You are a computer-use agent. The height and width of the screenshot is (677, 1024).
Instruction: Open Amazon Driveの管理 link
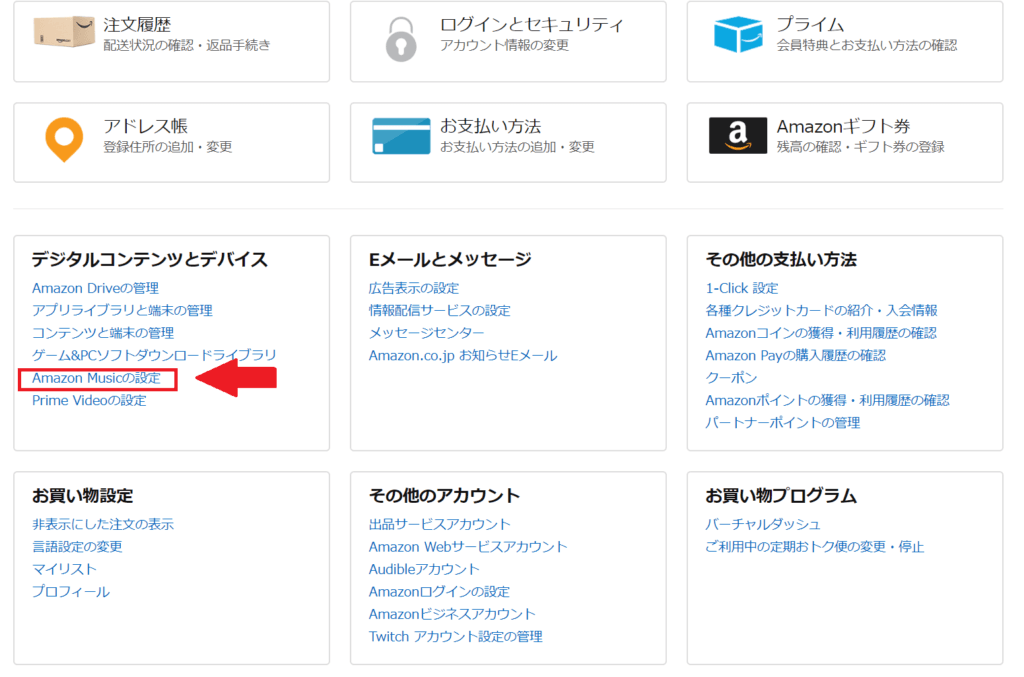(95, 288)
